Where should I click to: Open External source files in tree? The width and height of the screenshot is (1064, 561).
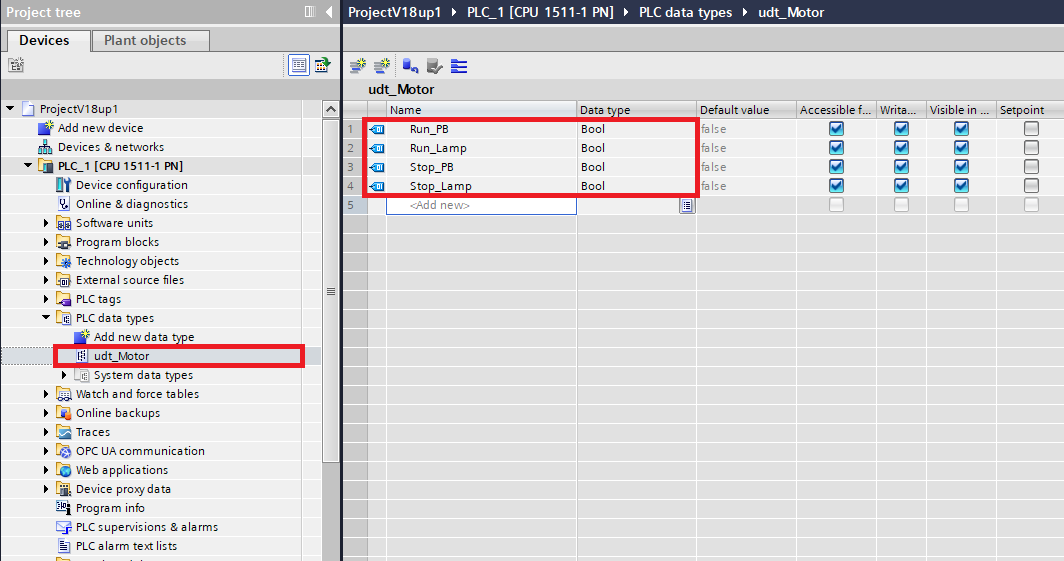130,279
